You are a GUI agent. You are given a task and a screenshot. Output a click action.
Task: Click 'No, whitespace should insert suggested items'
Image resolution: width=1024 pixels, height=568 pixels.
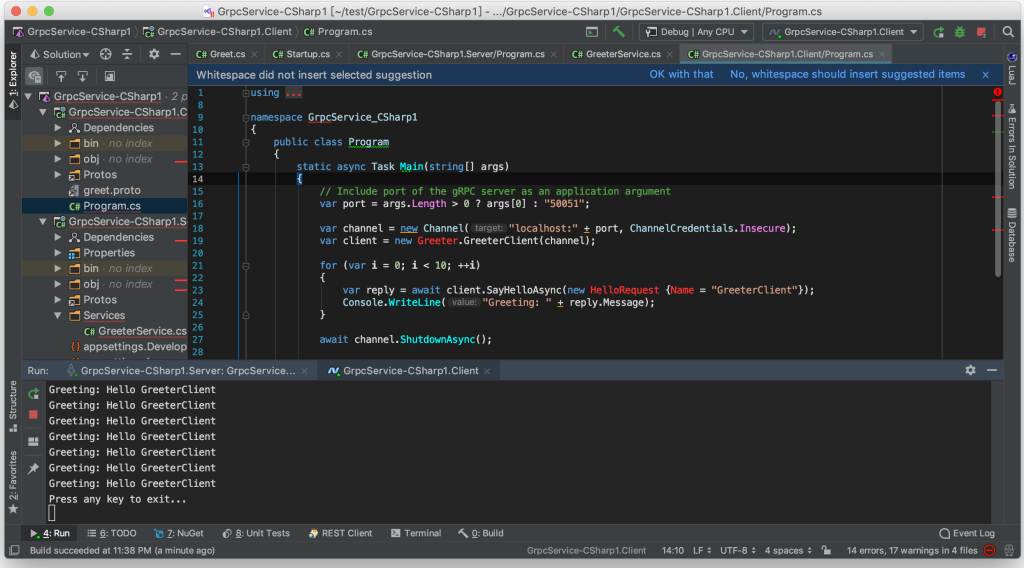[x=847, y=74]
